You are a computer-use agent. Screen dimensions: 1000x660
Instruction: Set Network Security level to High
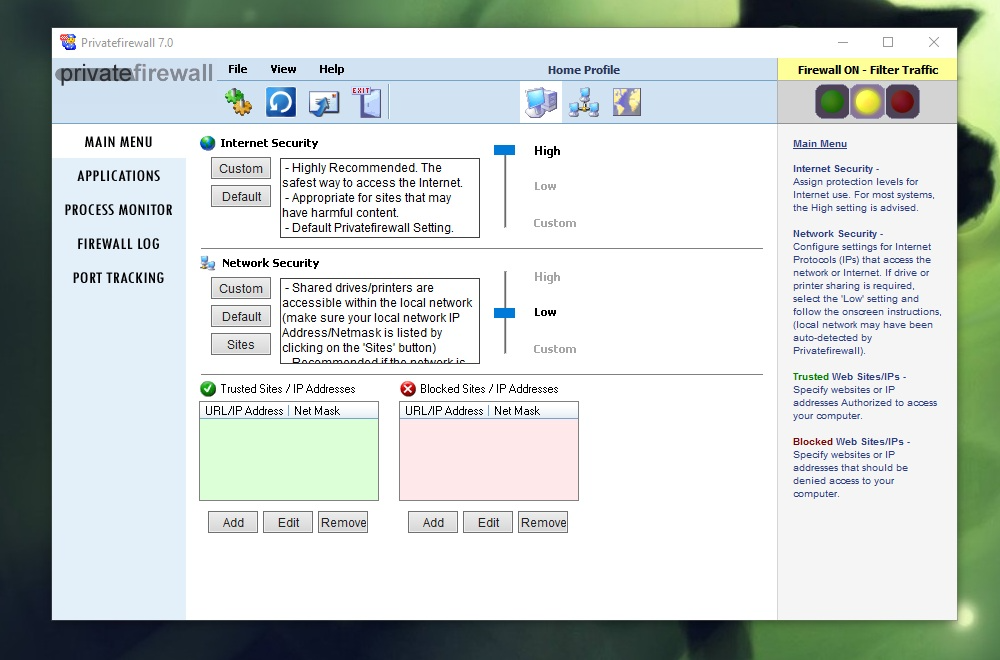(547, 277)
